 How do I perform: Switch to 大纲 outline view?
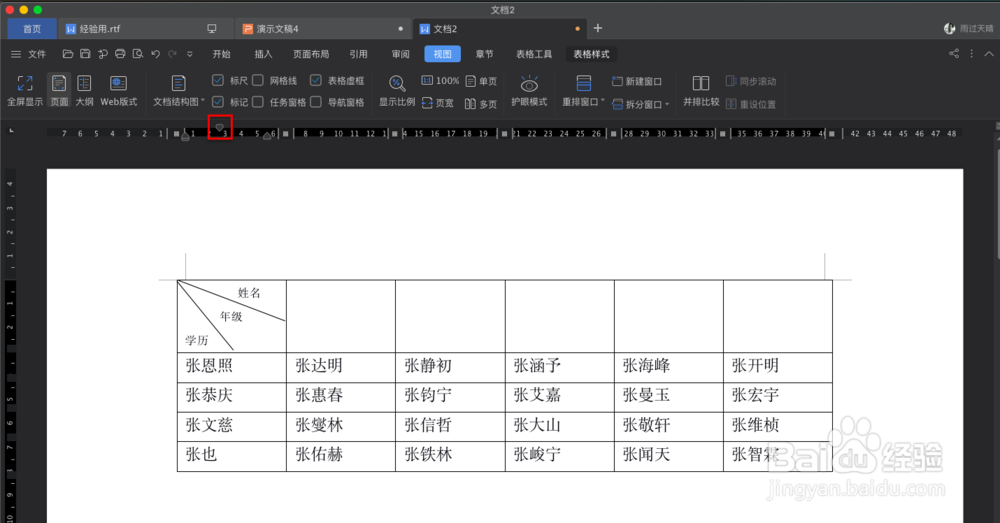click(84, 91)
